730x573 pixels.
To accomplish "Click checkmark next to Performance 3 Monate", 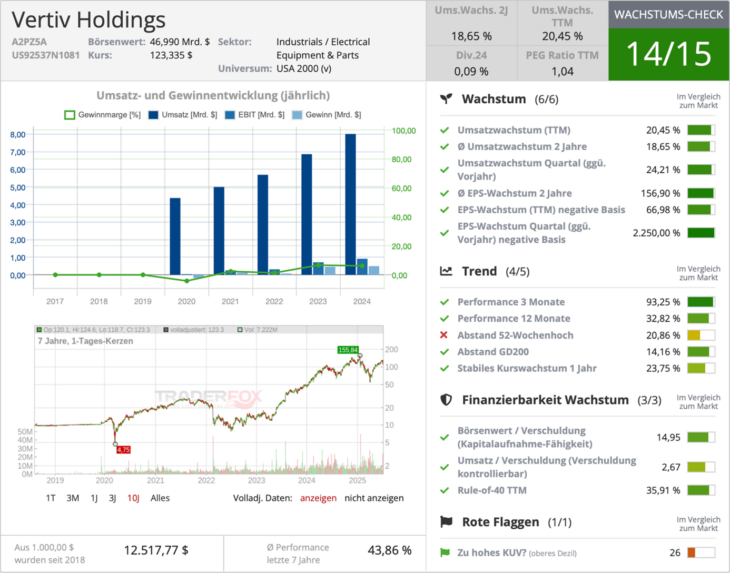I will [445, 302].
